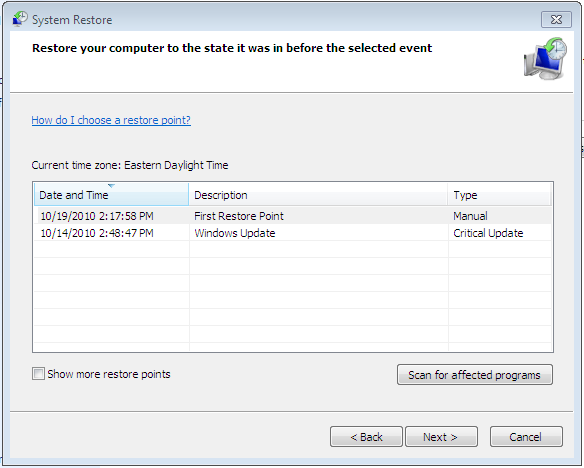Click the 'Manual' type cell

(x=470, y=216)
